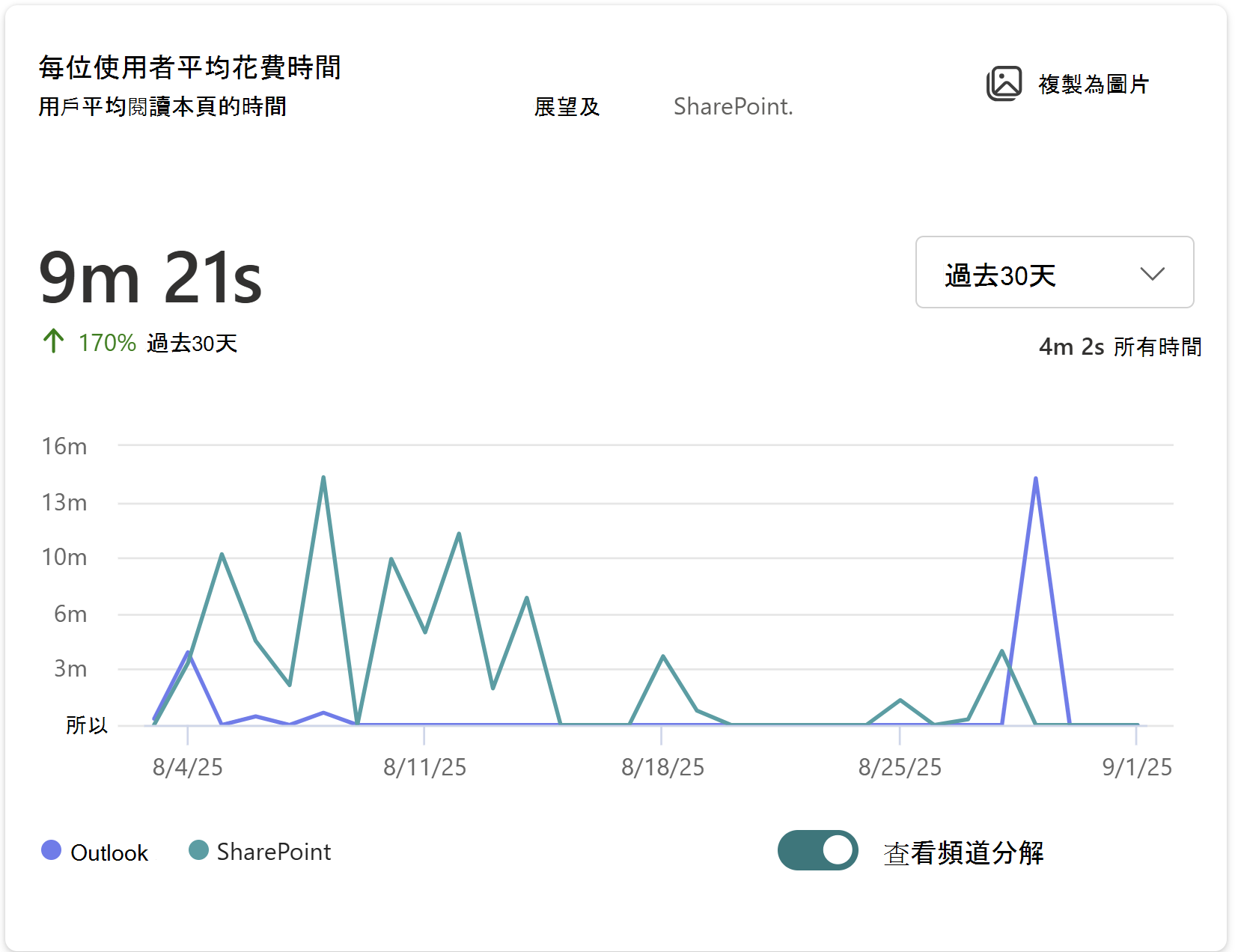Click the tallest SharePoint peak near 8/8

pyautogui.click(x=323, y=477)
